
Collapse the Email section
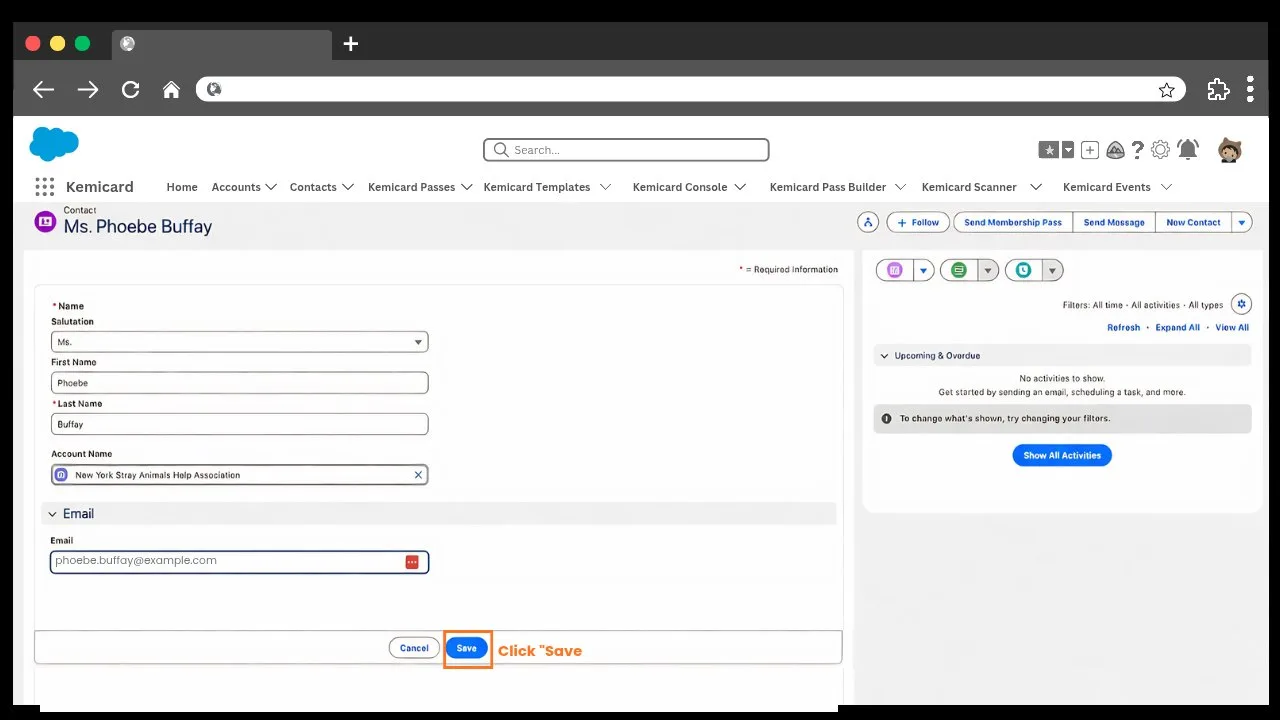point(53,514)
